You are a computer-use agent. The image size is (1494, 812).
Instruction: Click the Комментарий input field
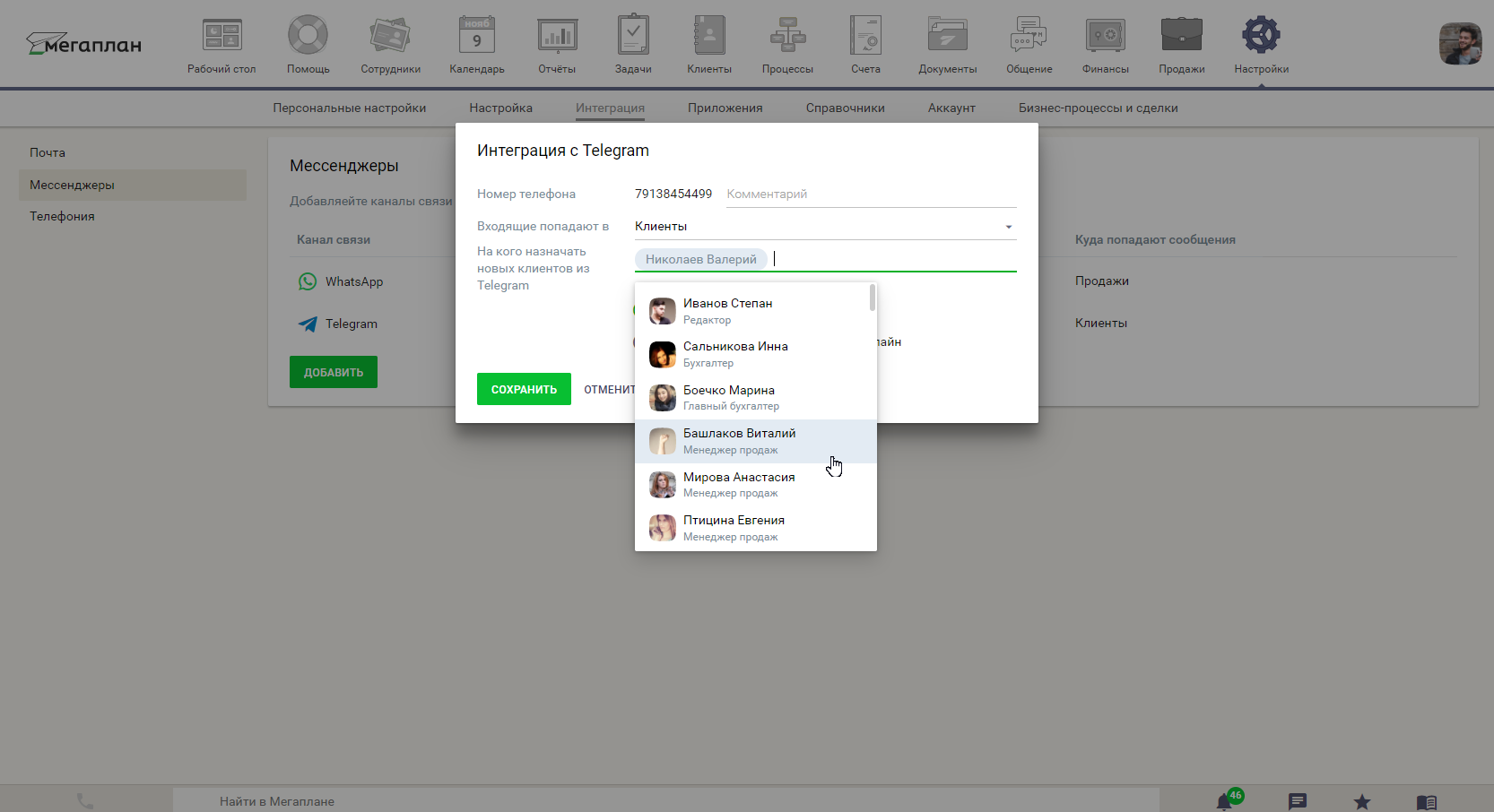tap(871, 194)
